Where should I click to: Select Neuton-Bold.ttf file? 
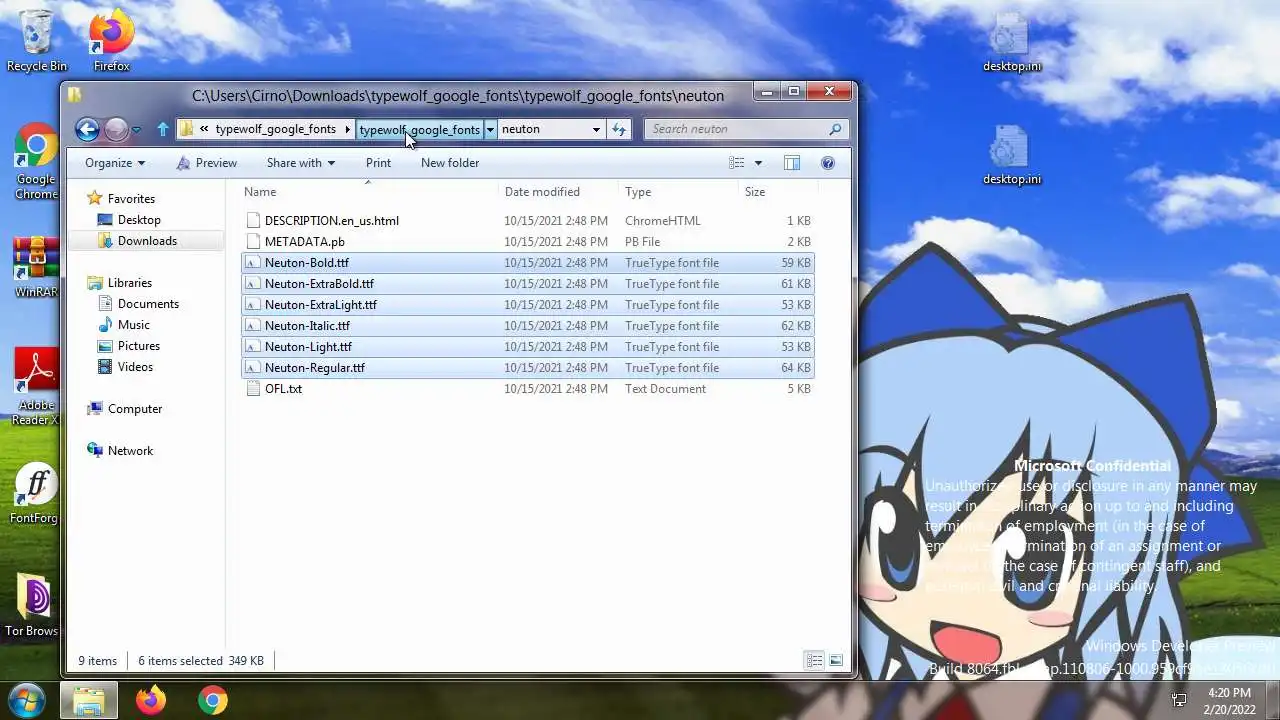[528, 263]
